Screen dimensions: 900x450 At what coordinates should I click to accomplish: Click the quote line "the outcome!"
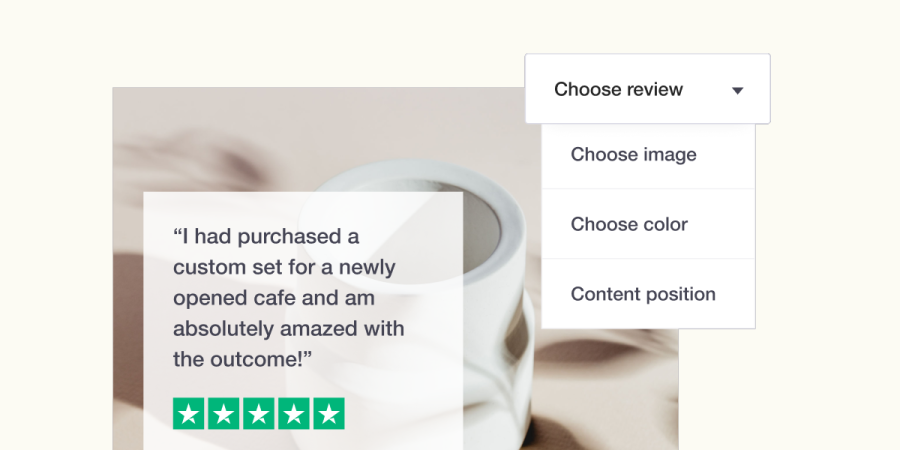[x=242, y=360]
